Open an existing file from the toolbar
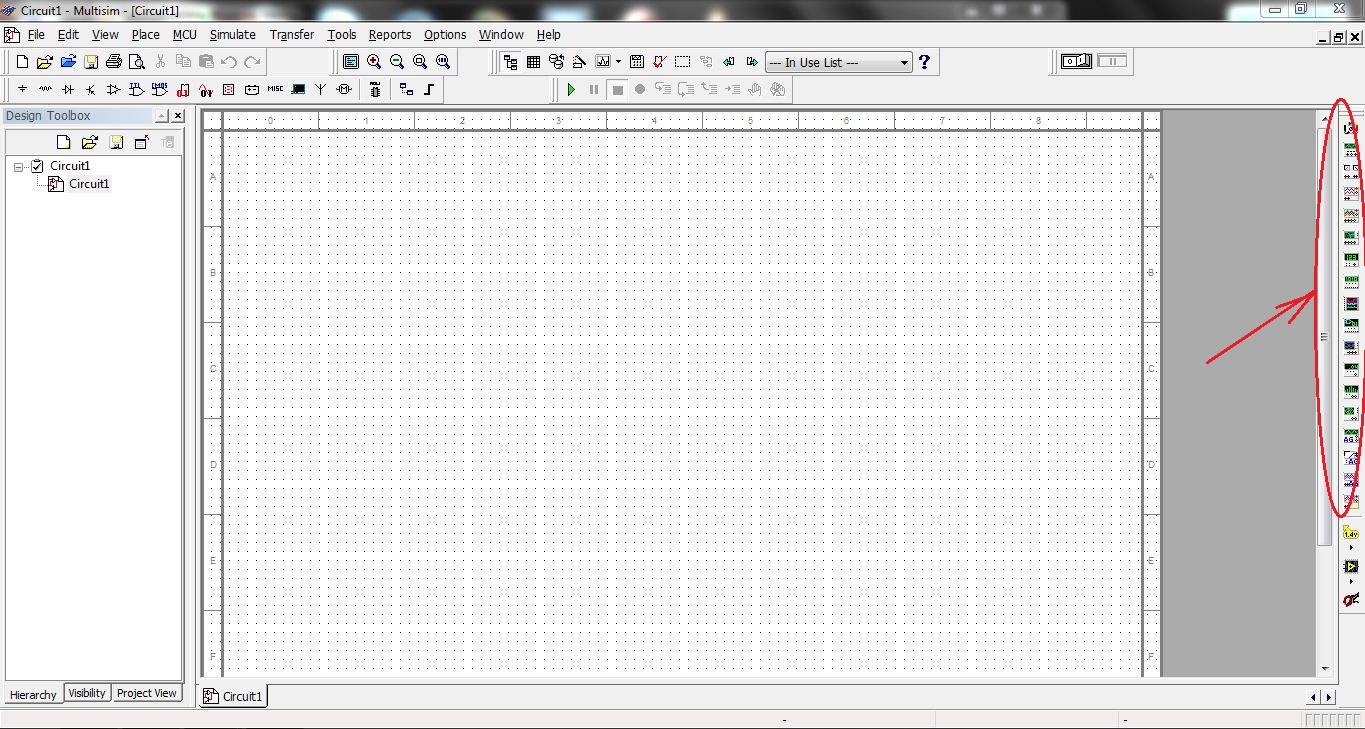Image resolution: width=1365 pixels, height=729 pixels. [x=45, y=62]
